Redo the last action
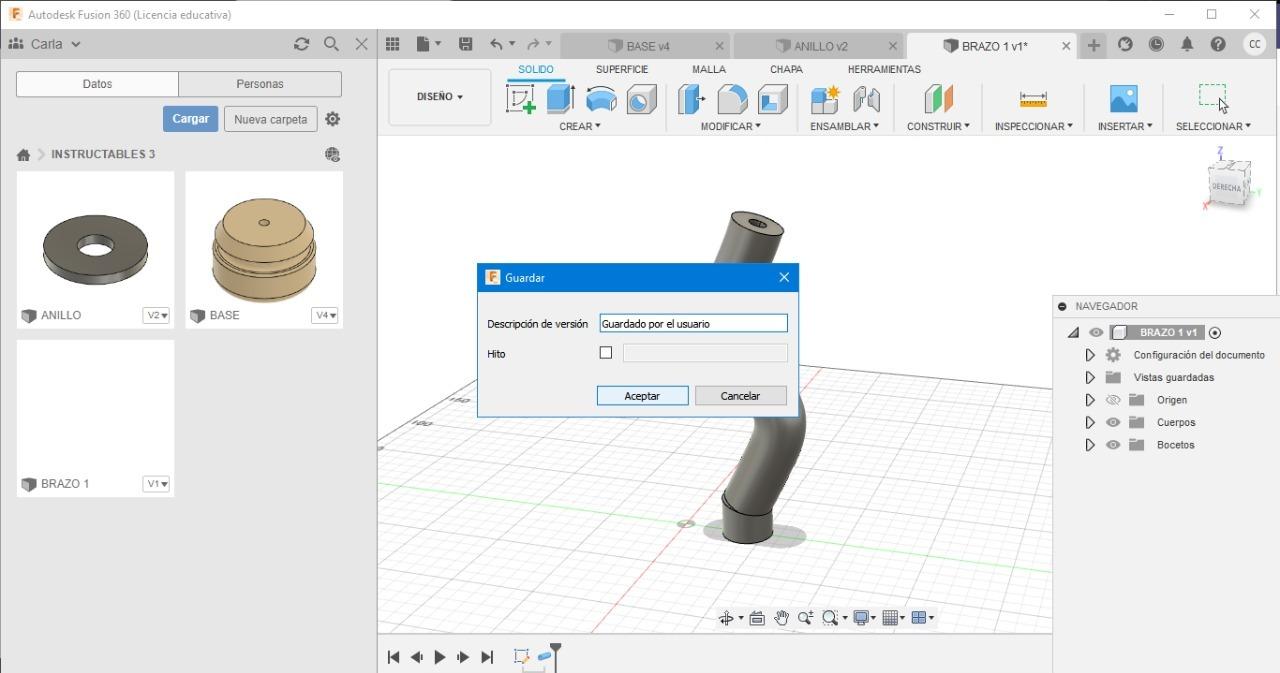1280x673 pixels. [x=533, y=44]
